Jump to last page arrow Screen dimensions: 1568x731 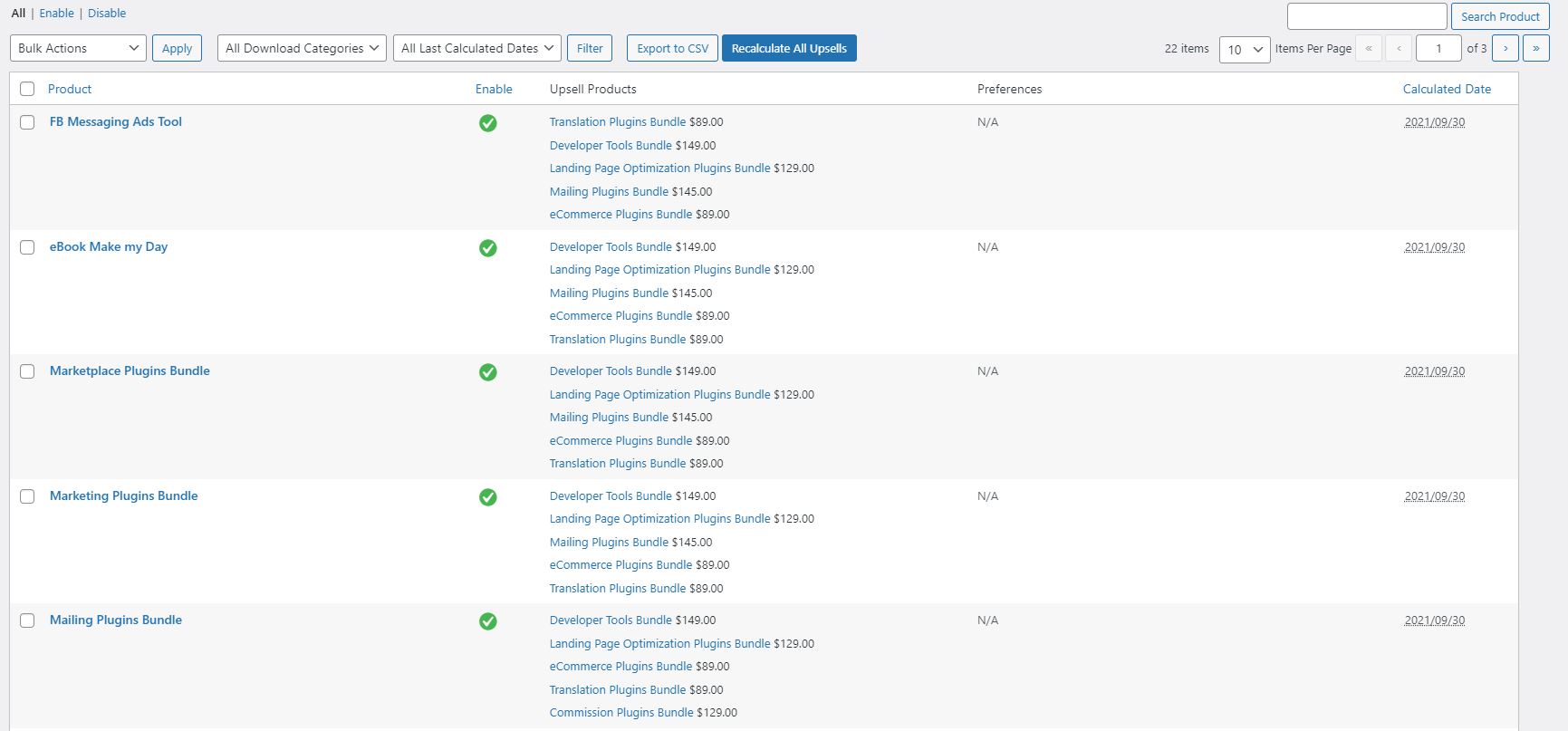[1536, 48]
